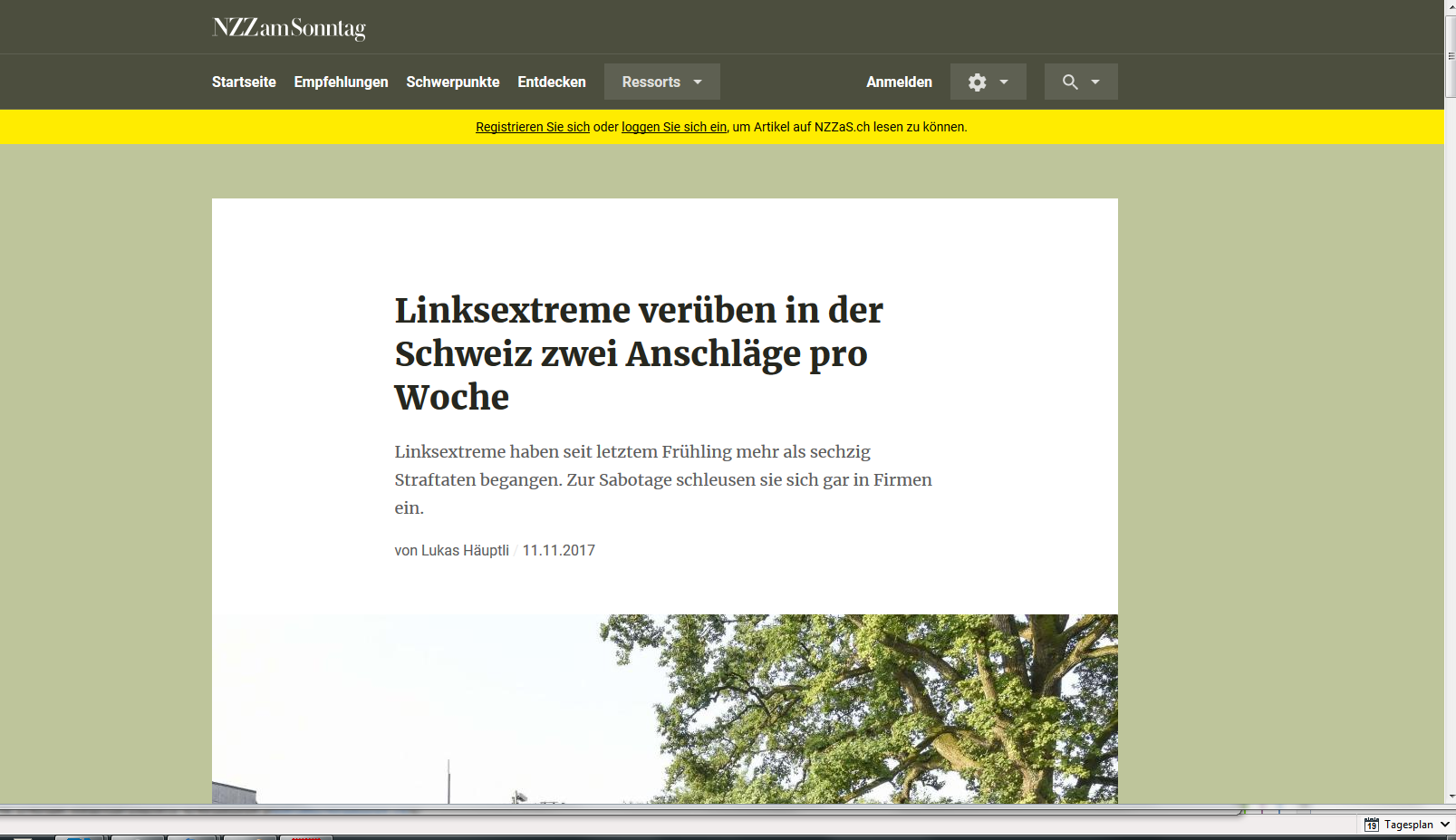Click the article headline about Linksextreme

(639, 353)
